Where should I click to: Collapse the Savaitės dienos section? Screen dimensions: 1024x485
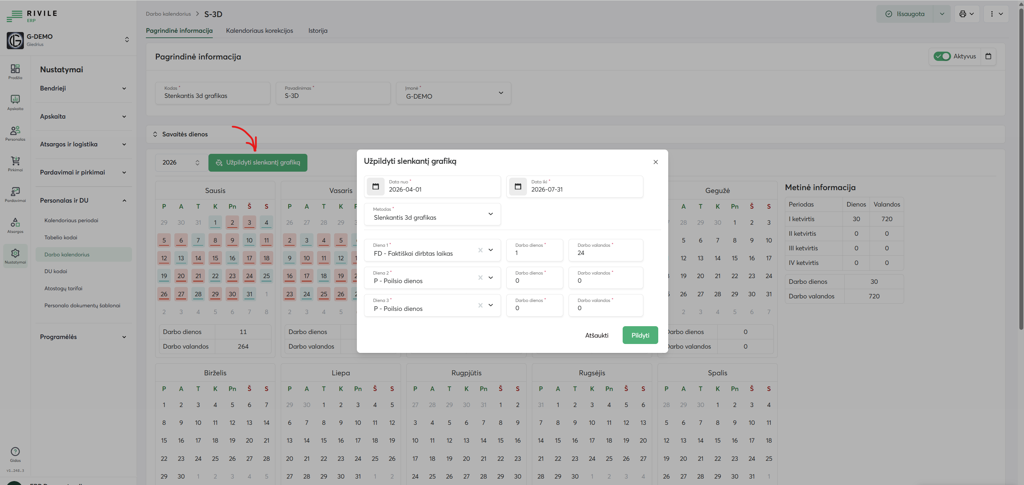pos(155,134)
